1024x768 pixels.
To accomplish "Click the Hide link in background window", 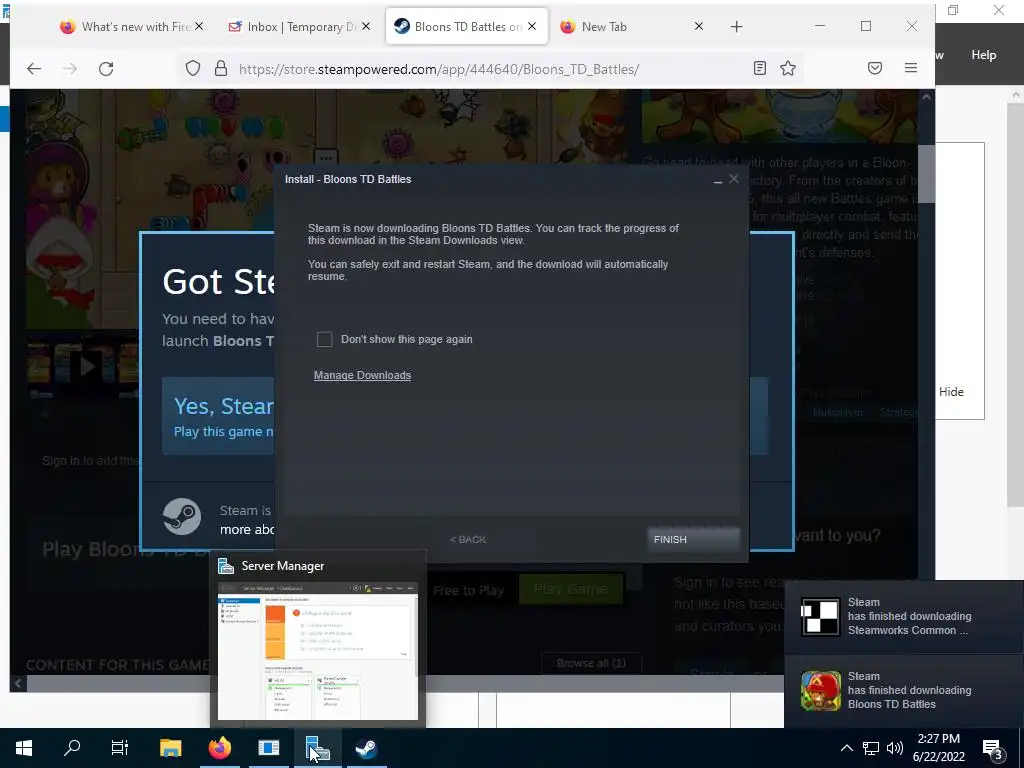I will [x=951, y=392].
